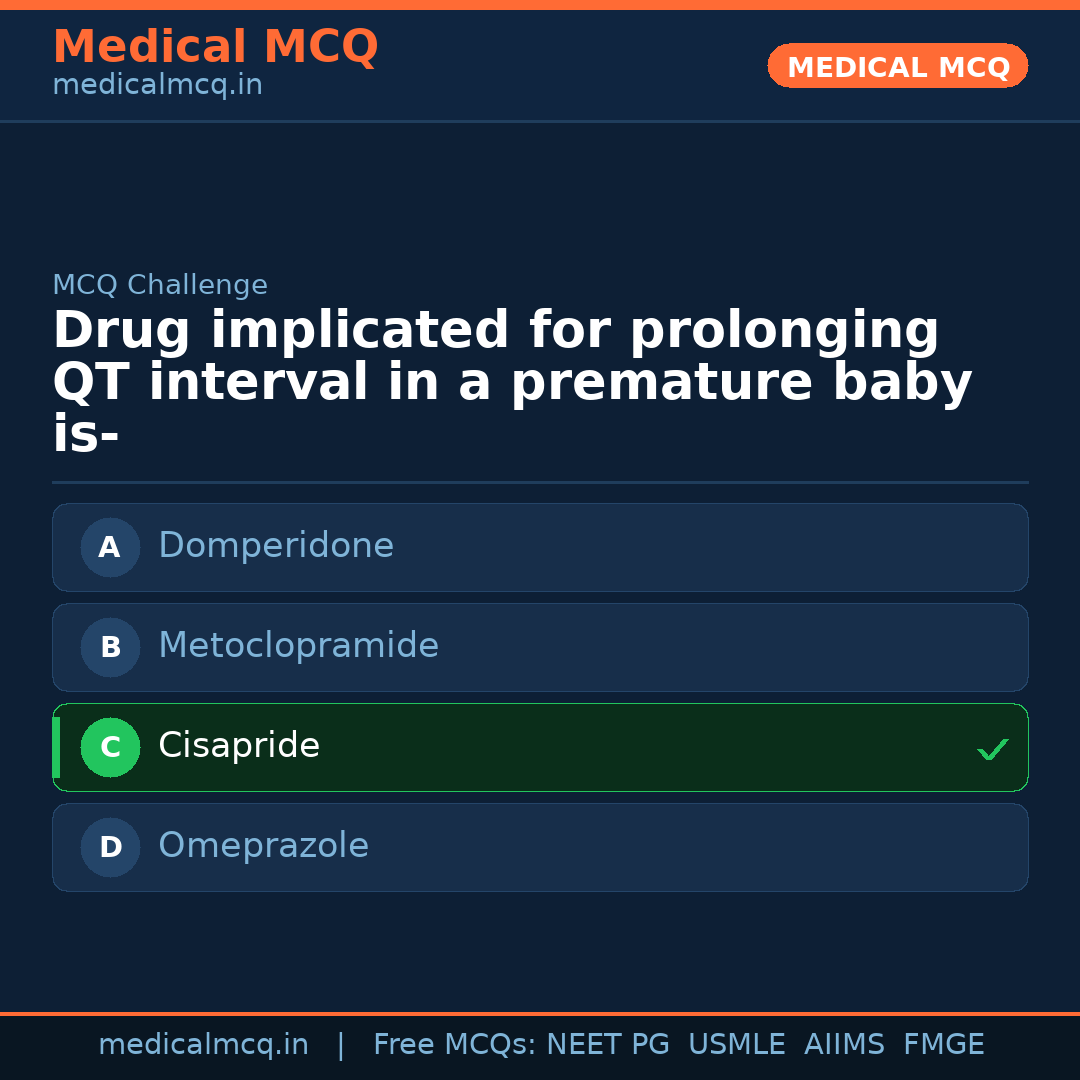The height and width of the screenshot is (1080, 1080).
Task: Switch to the USMLE section
Action: (x=737, y=1044)
